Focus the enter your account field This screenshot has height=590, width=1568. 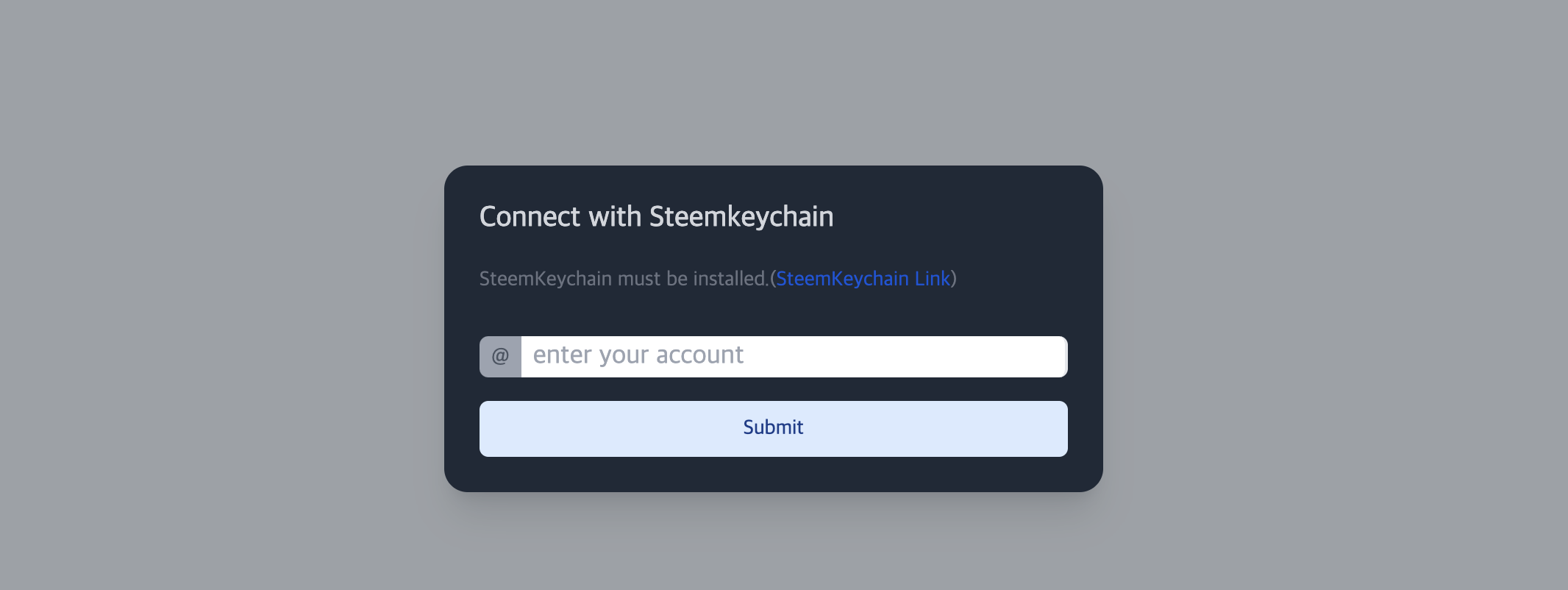794,357
